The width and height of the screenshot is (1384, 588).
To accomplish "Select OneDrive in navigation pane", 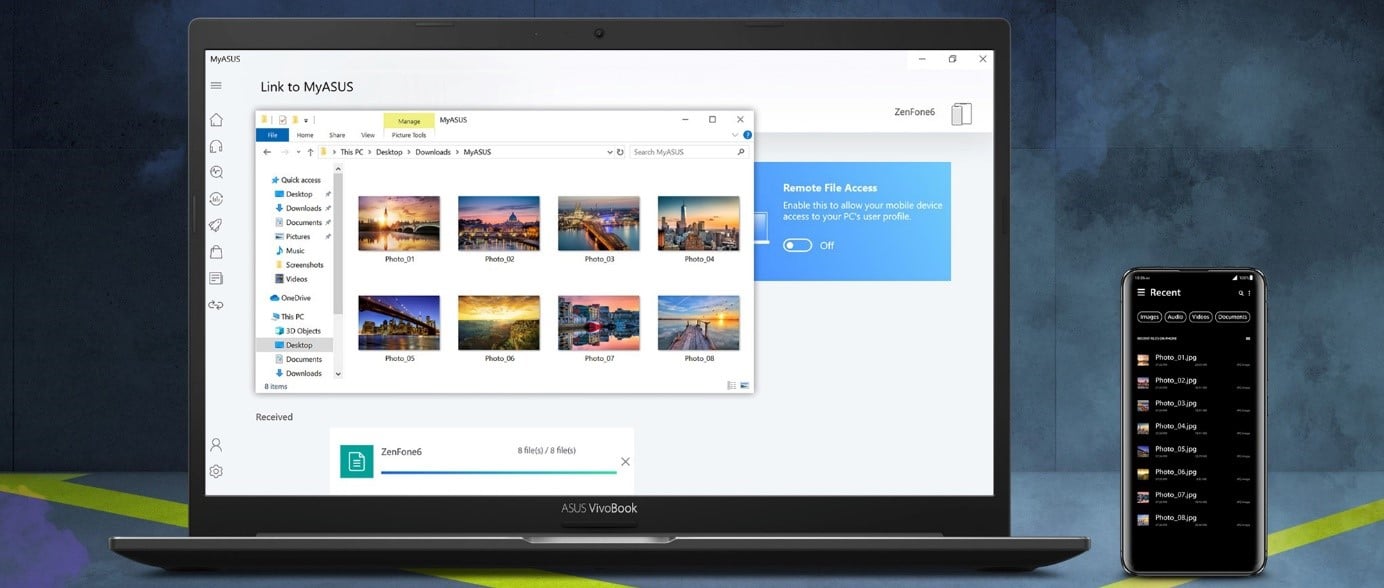I will coord(290,298).
